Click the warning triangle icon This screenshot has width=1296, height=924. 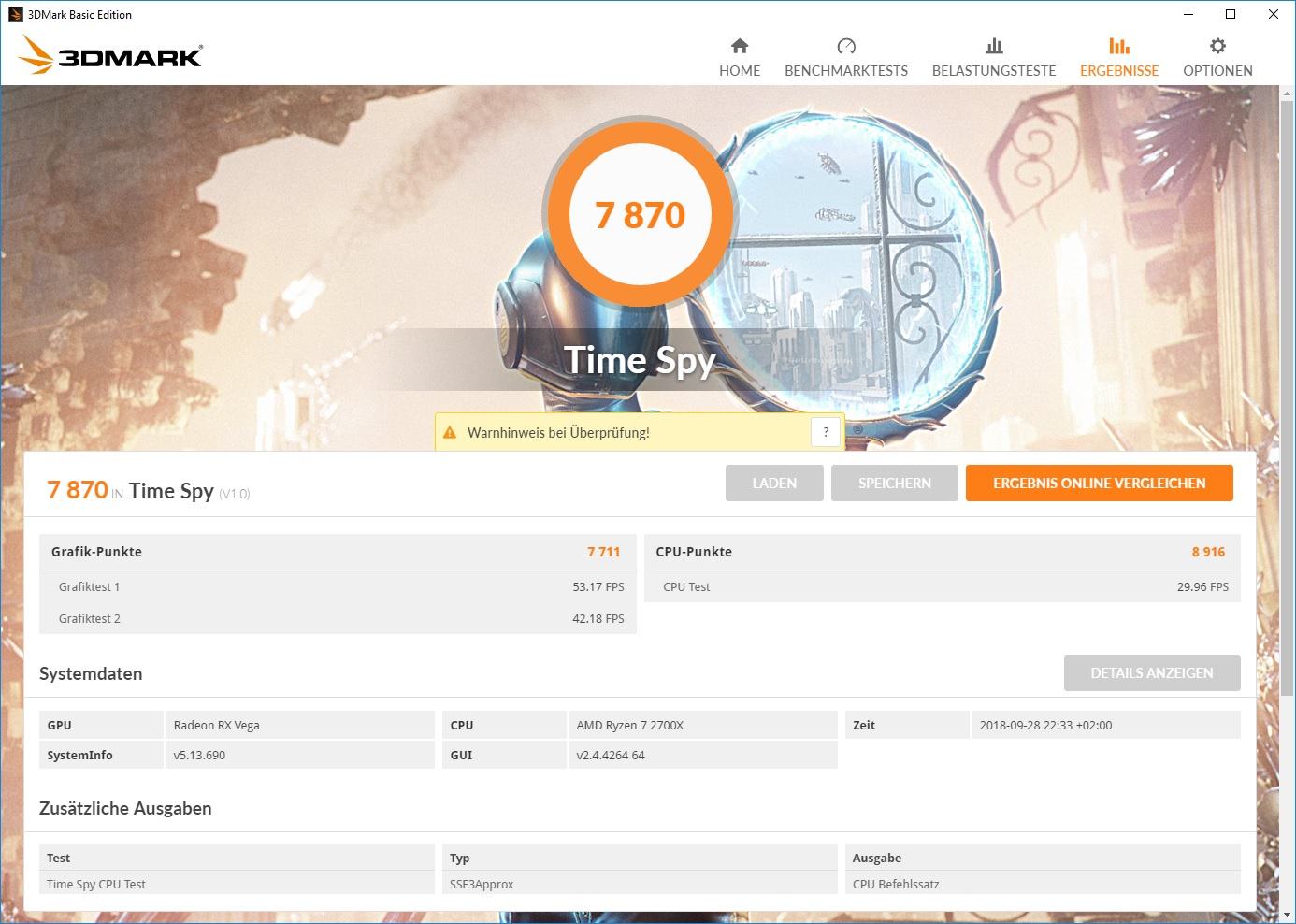450,433
